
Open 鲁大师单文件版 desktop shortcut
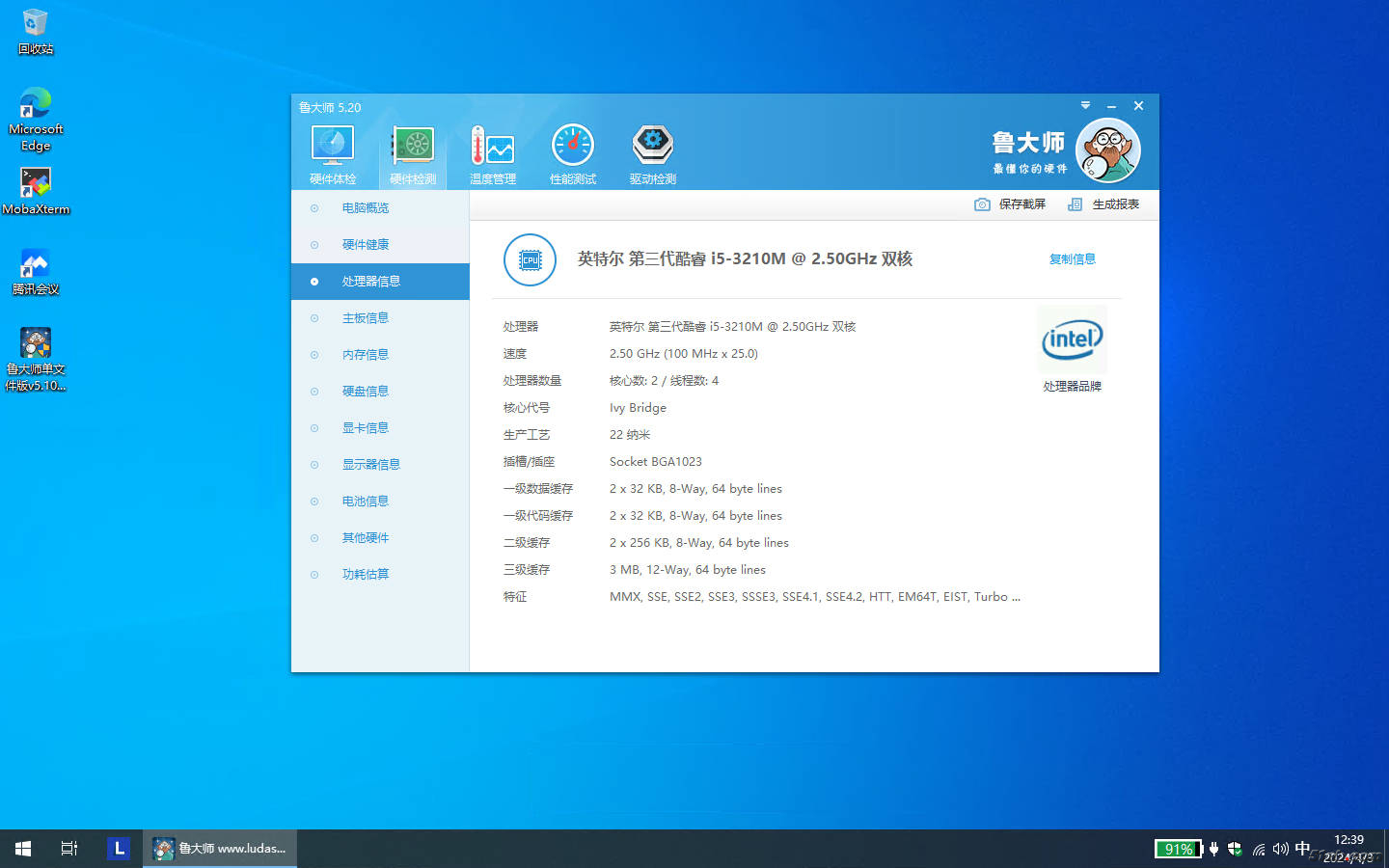(x=36, y=360)
